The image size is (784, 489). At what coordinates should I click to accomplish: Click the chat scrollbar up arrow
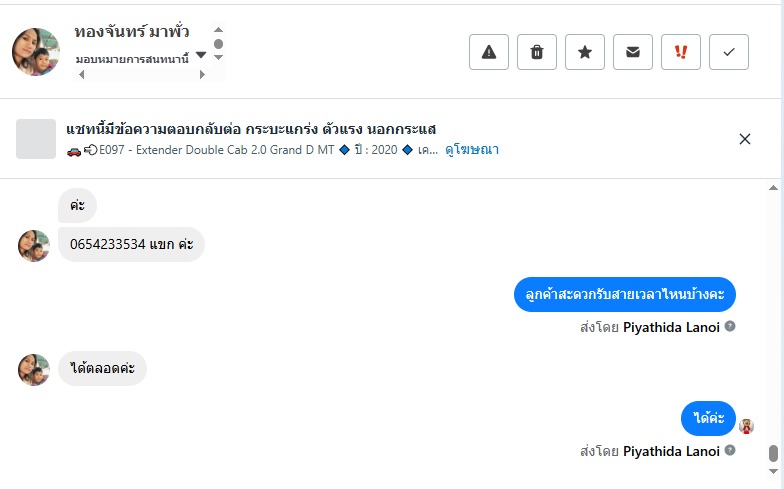click(x=772, y=188)
